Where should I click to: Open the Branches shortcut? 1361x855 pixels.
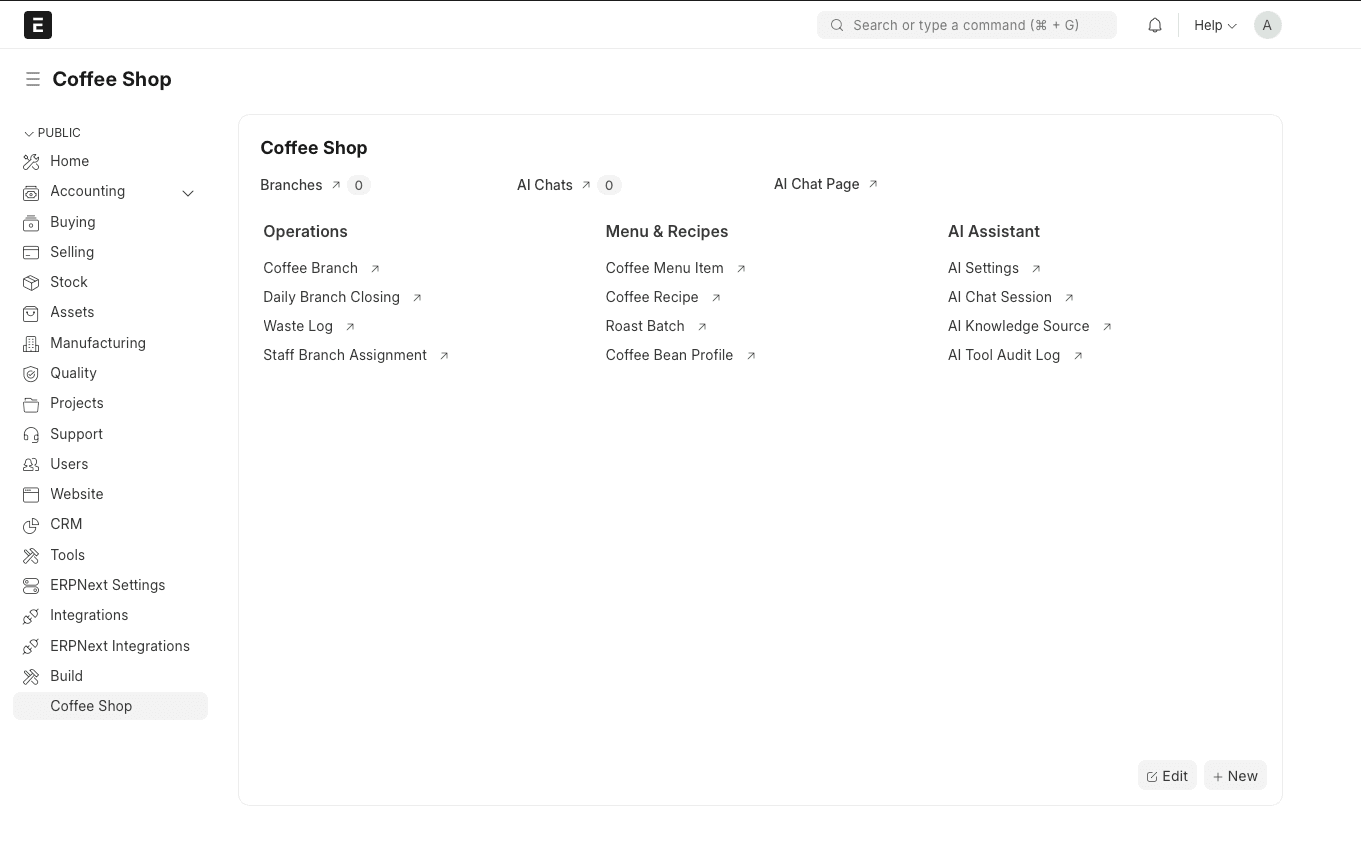coord(291,185)
